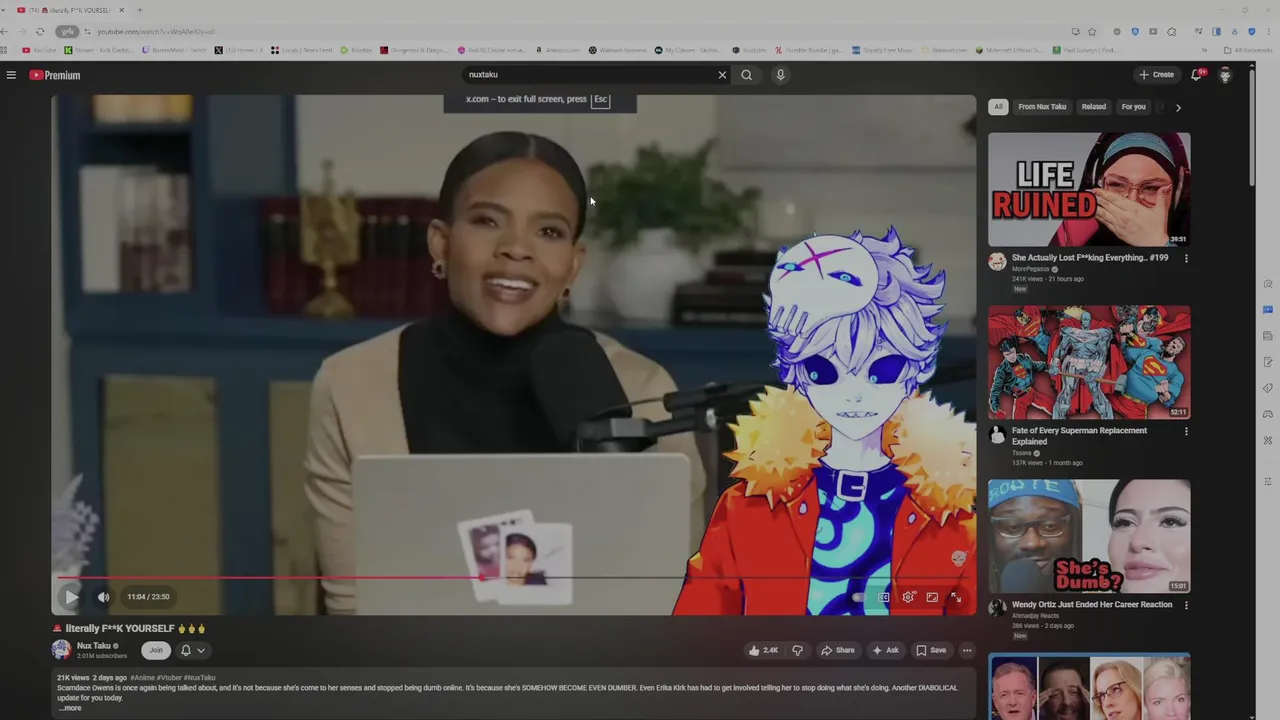Open the MorePegasus channel avatar
The image size is (1280, 720).
pyautogui.click(x=997, y=262)
